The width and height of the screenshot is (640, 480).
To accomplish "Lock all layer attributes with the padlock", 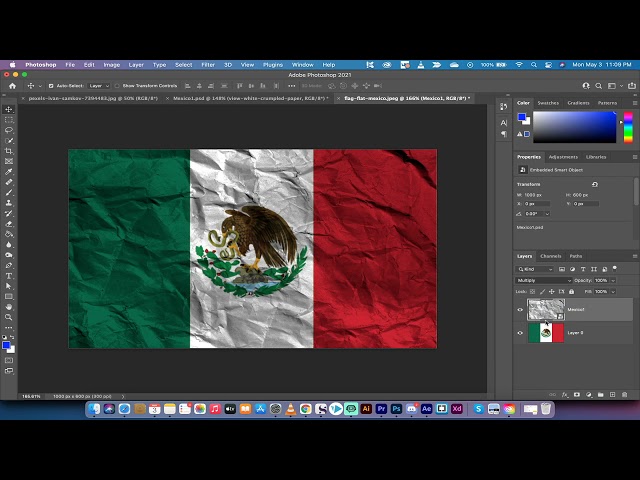I will 571,291.
